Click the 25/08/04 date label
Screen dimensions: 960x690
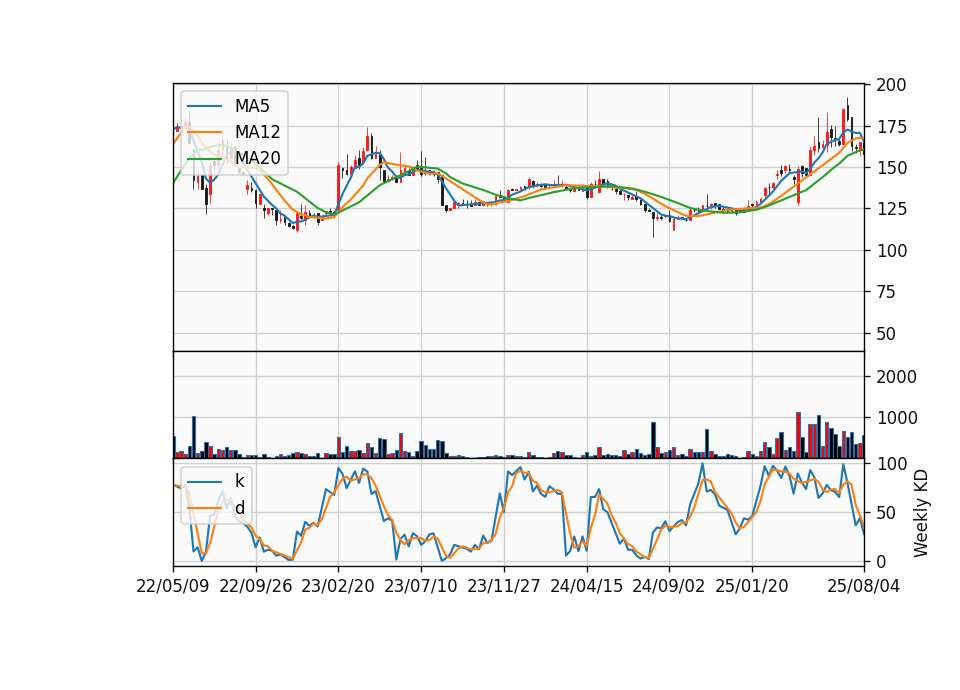tap(864, 586)
